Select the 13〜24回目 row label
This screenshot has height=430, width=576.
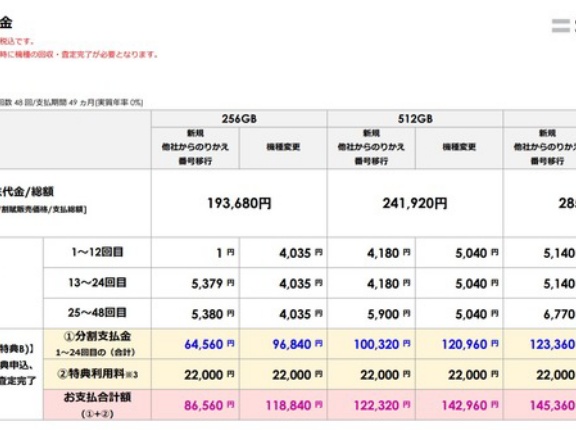pyautogui.click(x=97, y=283)
